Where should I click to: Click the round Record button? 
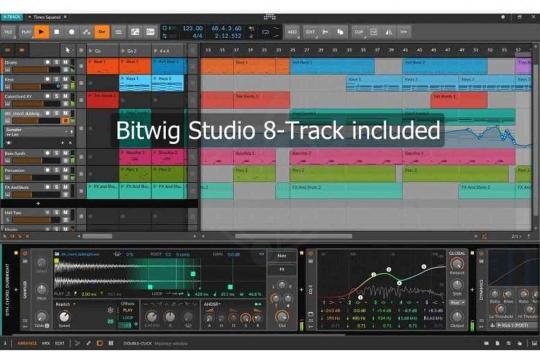click(x=72, y=32)
